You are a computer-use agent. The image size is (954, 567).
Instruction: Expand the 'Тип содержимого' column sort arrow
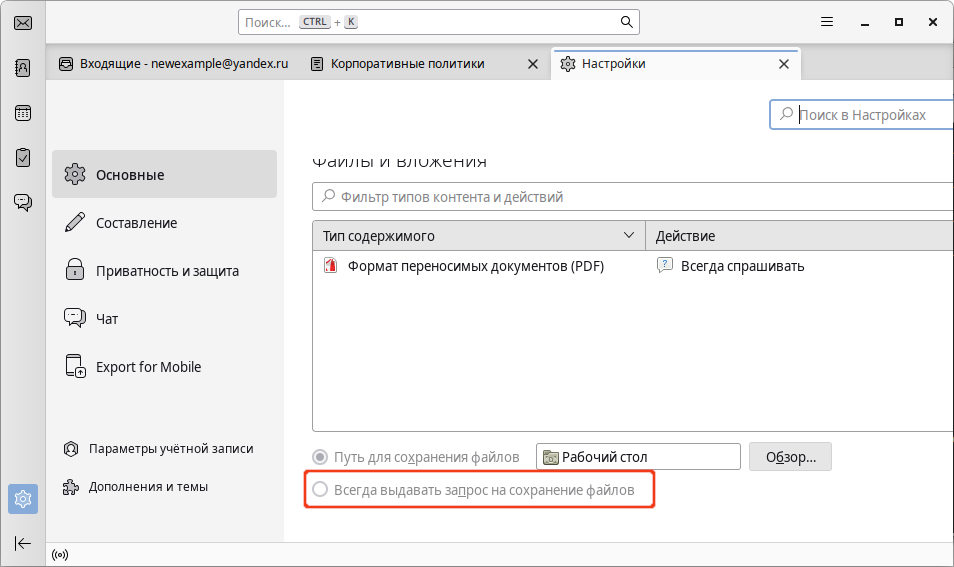629,236
